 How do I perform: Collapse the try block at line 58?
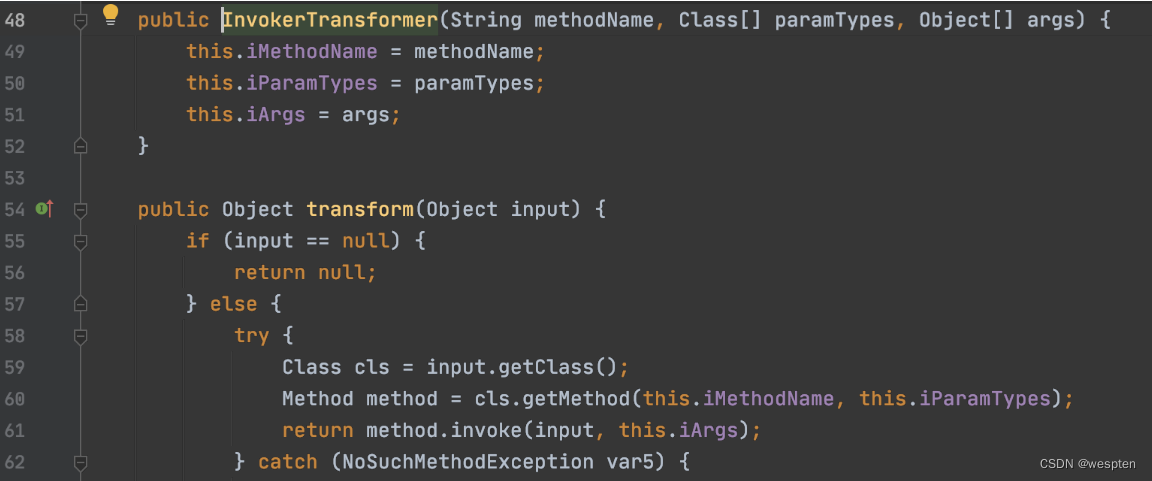[81, 336]
